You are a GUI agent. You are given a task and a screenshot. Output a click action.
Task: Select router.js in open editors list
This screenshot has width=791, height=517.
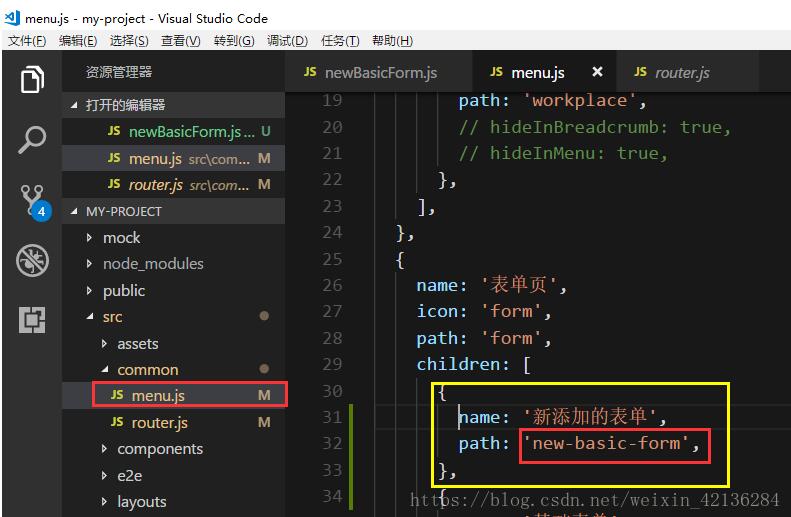coord(174,185)
